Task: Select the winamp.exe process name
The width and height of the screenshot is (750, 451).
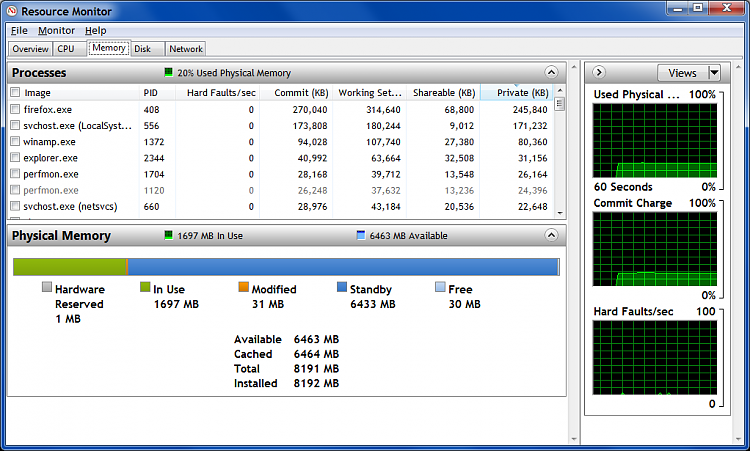Action: 49,142
